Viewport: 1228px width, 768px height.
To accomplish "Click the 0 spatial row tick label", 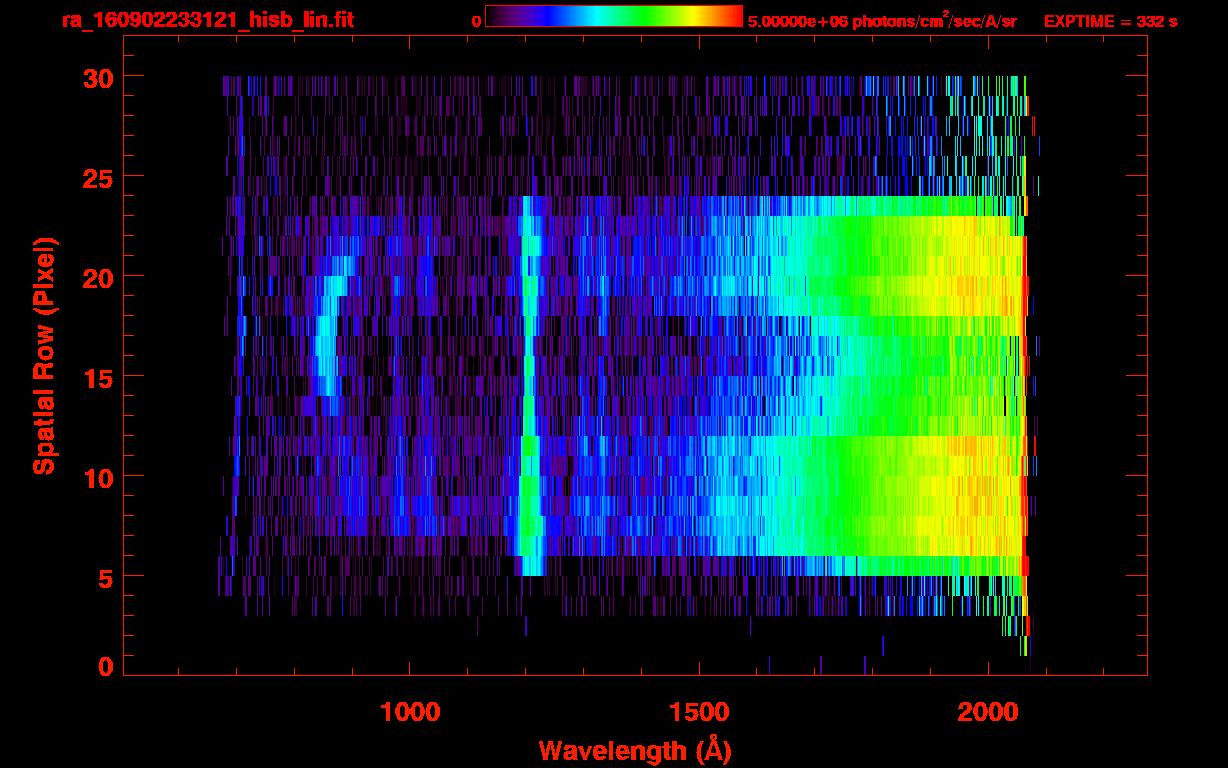I will point(104,666).
